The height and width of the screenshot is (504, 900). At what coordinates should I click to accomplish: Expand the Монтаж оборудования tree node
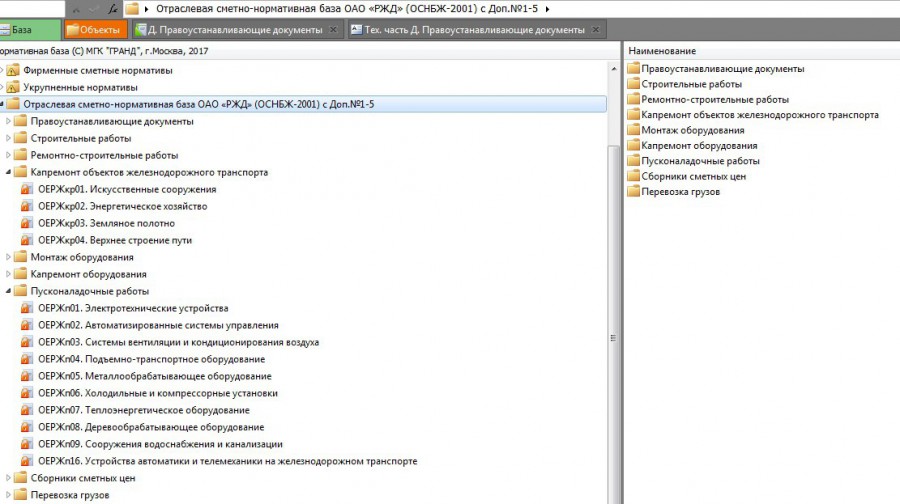8,257
